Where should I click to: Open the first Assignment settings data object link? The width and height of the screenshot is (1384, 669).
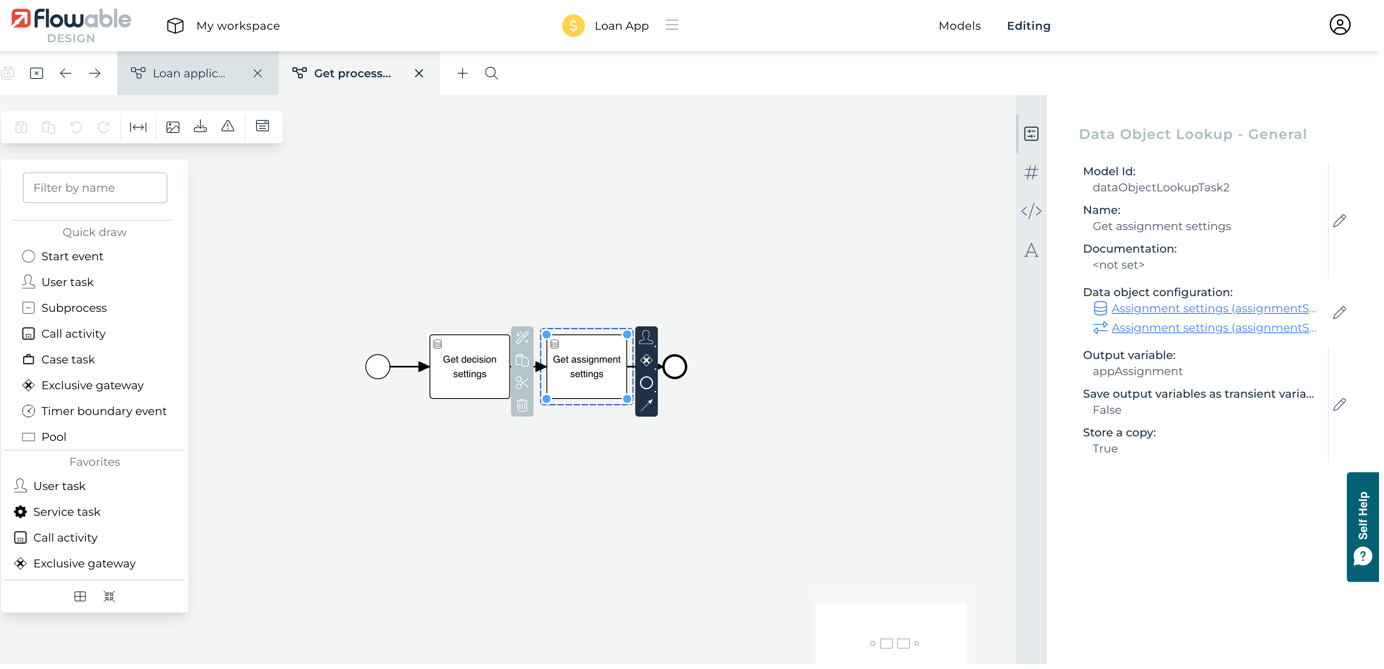(1213, 308)
